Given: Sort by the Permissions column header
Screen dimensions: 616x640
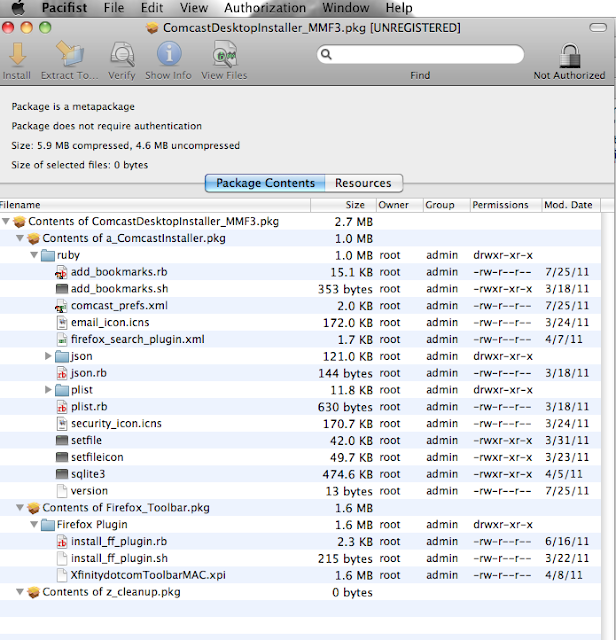Looking at the screenshot, I should click(506, 205).
